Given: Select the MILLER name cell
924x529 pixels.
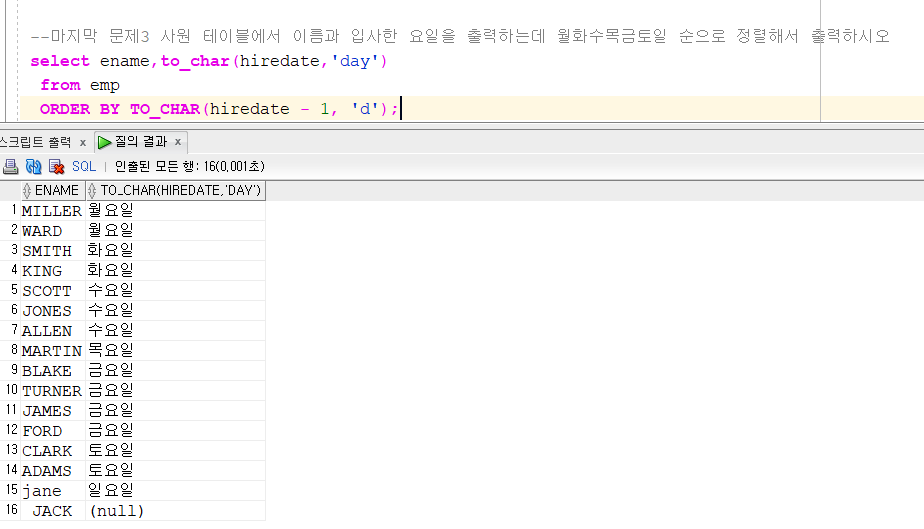Looking at the screenshot, I should 52,211.
